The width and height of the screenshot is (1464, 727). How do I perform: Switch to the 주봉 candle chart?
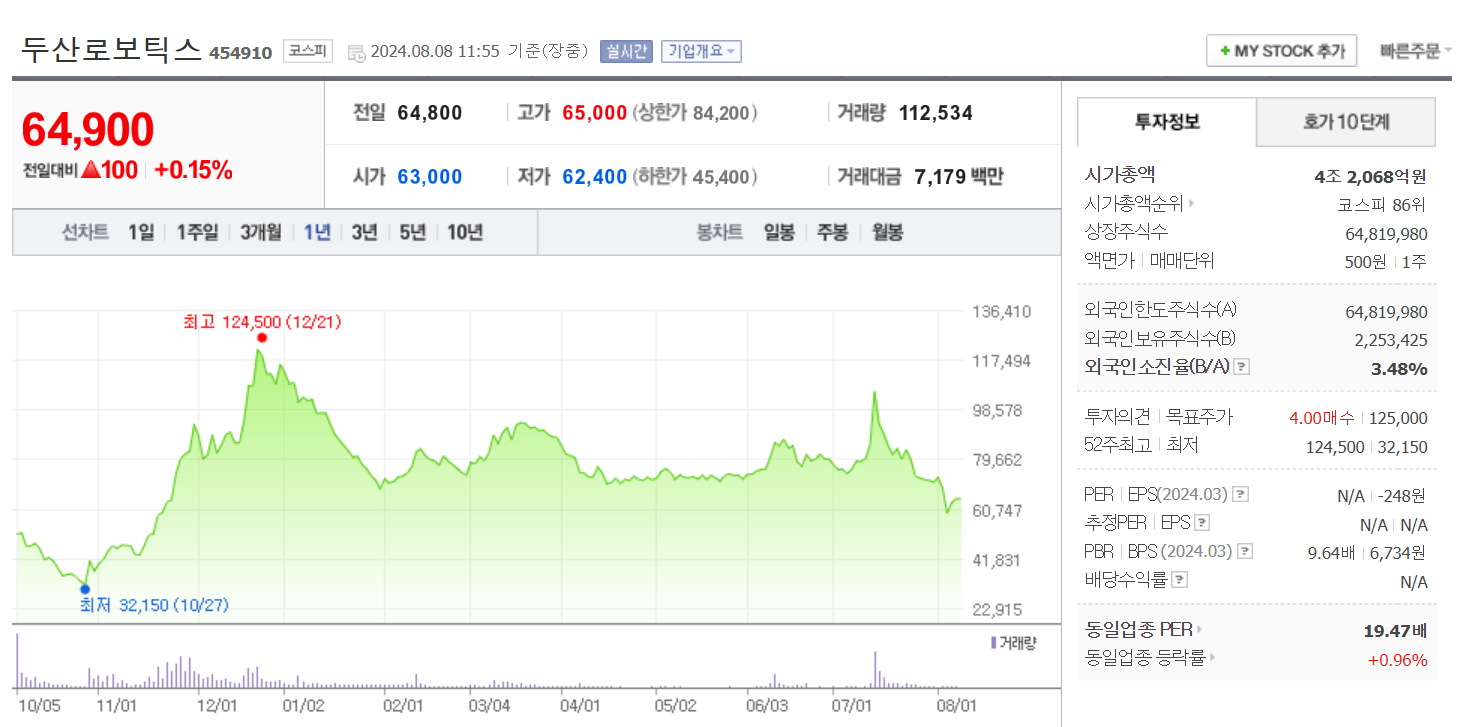coord(832,232)
